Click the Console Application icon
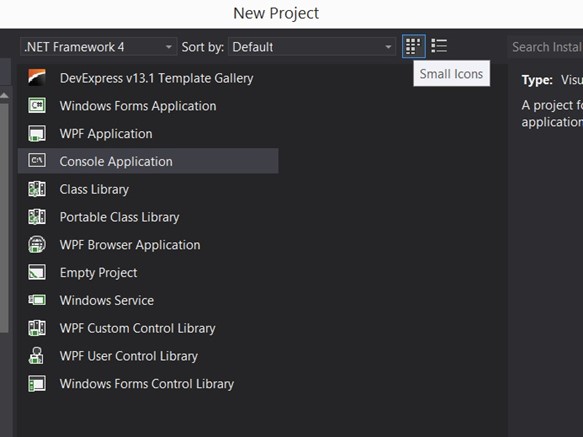The height and width of the screenshot is (437, 583). pyautogui.click(x=37, y=161)
